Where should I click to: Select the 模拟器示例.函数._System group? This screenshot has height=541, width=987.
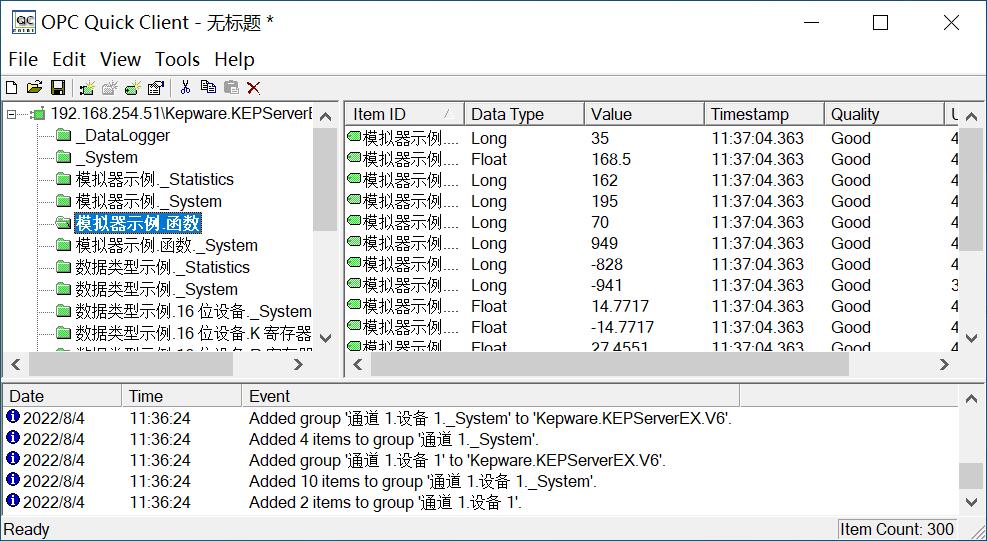tap(167, 246)
